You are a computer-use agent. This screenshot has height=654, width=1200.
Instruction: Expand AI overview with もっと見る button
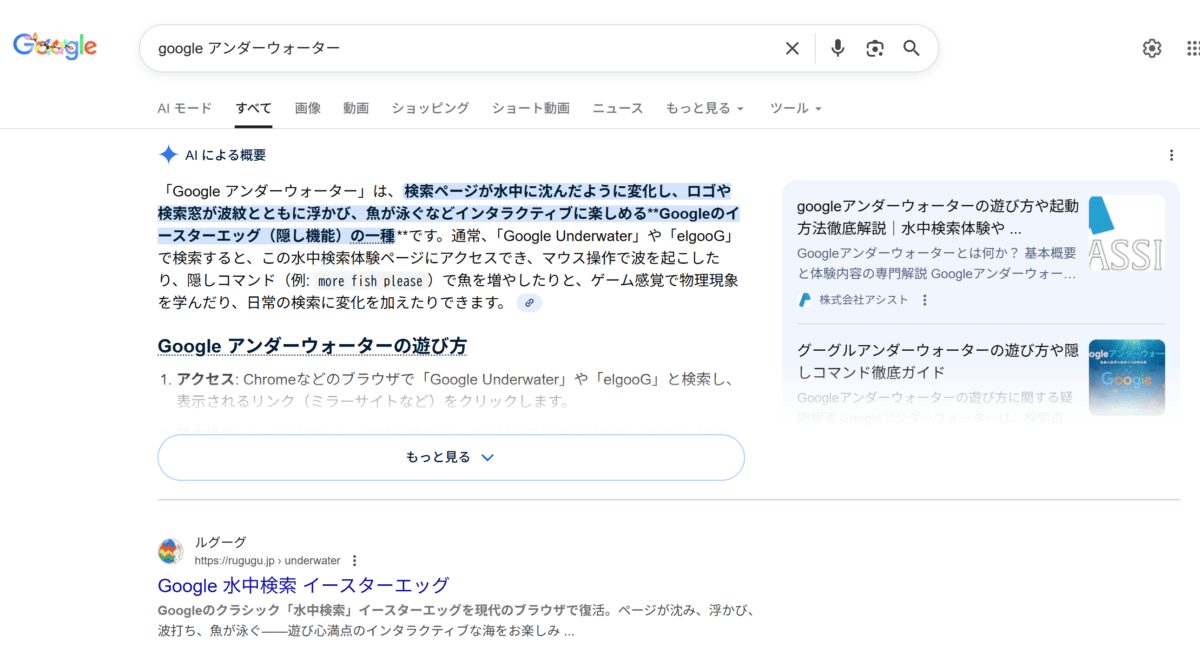pyautogui.click(x=451, y=457)
